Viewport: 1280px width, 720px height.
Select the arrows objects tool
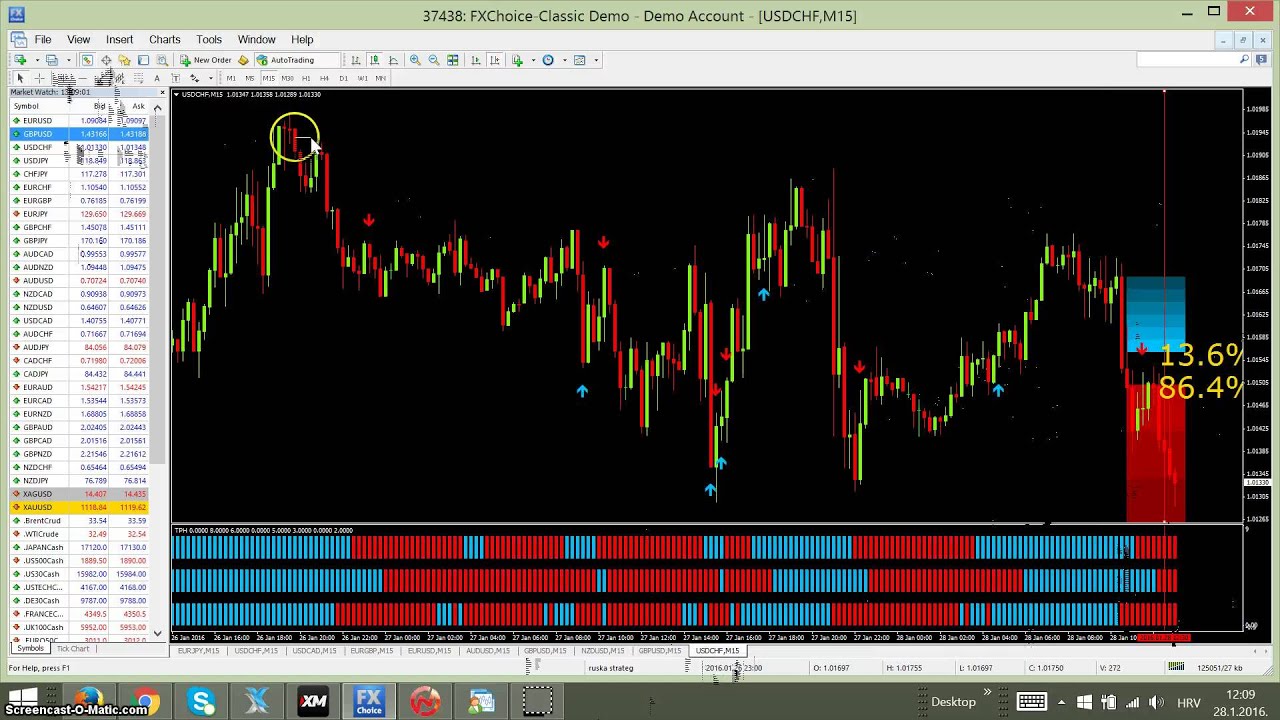point(194,78)
